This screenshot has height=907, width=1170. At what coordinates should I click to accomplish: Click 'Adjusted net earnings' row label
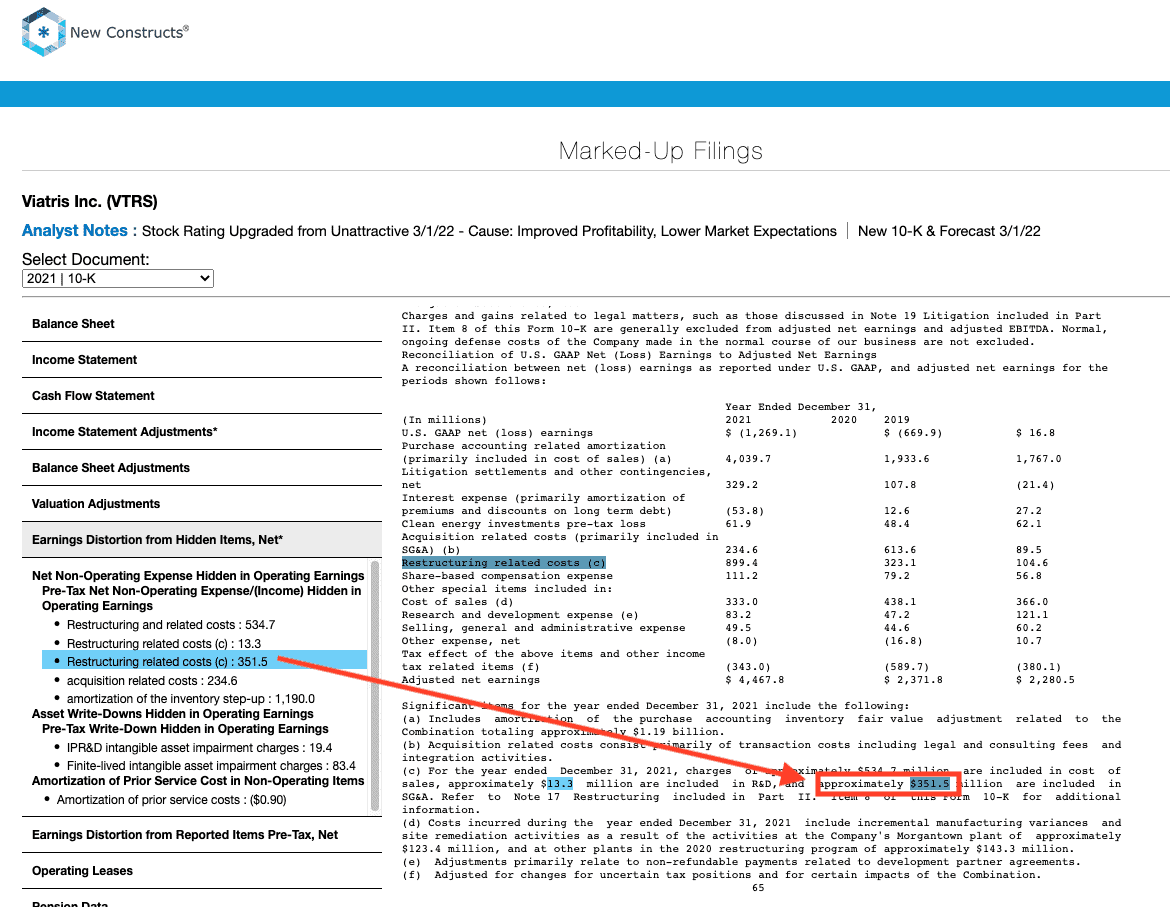(470, 680)
